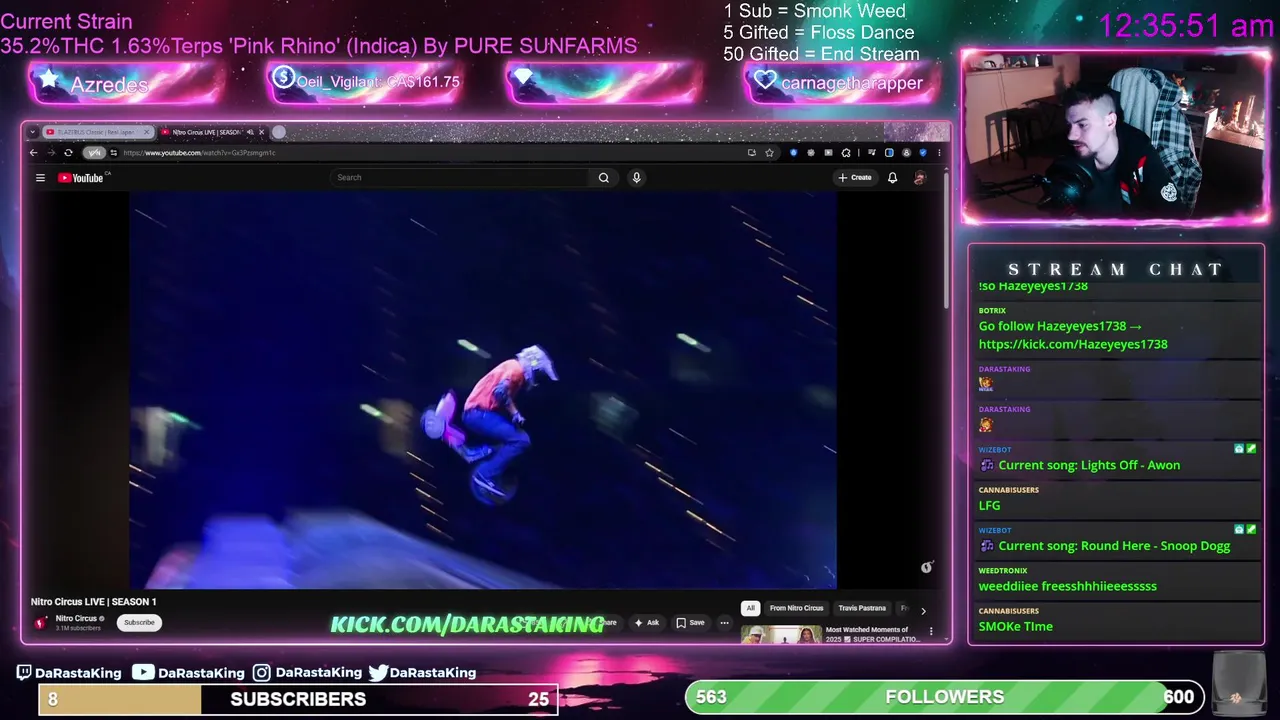1280x720 pixels.
Task: Show more filter chips with arrow
Action: 923,609
